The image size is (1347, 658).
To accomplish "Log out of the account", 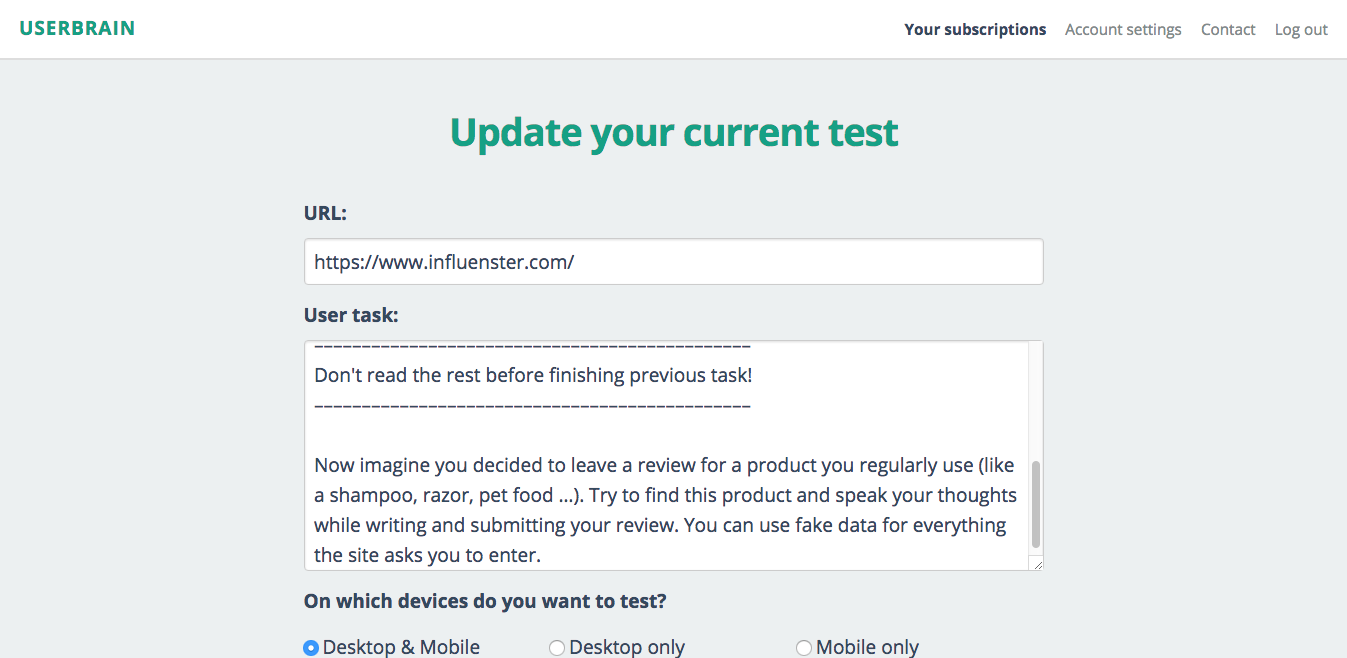I will [x=1301, y=30].
